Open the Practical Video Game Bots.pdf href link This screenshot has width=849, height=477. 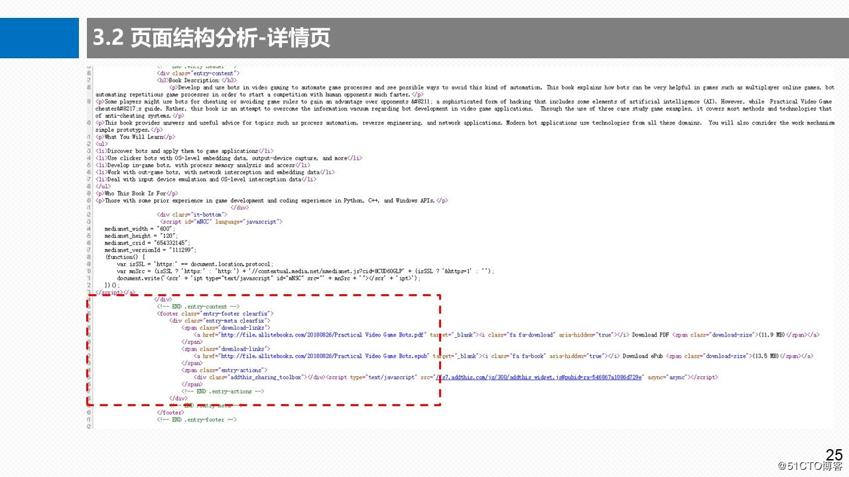[x=322, y=335]
